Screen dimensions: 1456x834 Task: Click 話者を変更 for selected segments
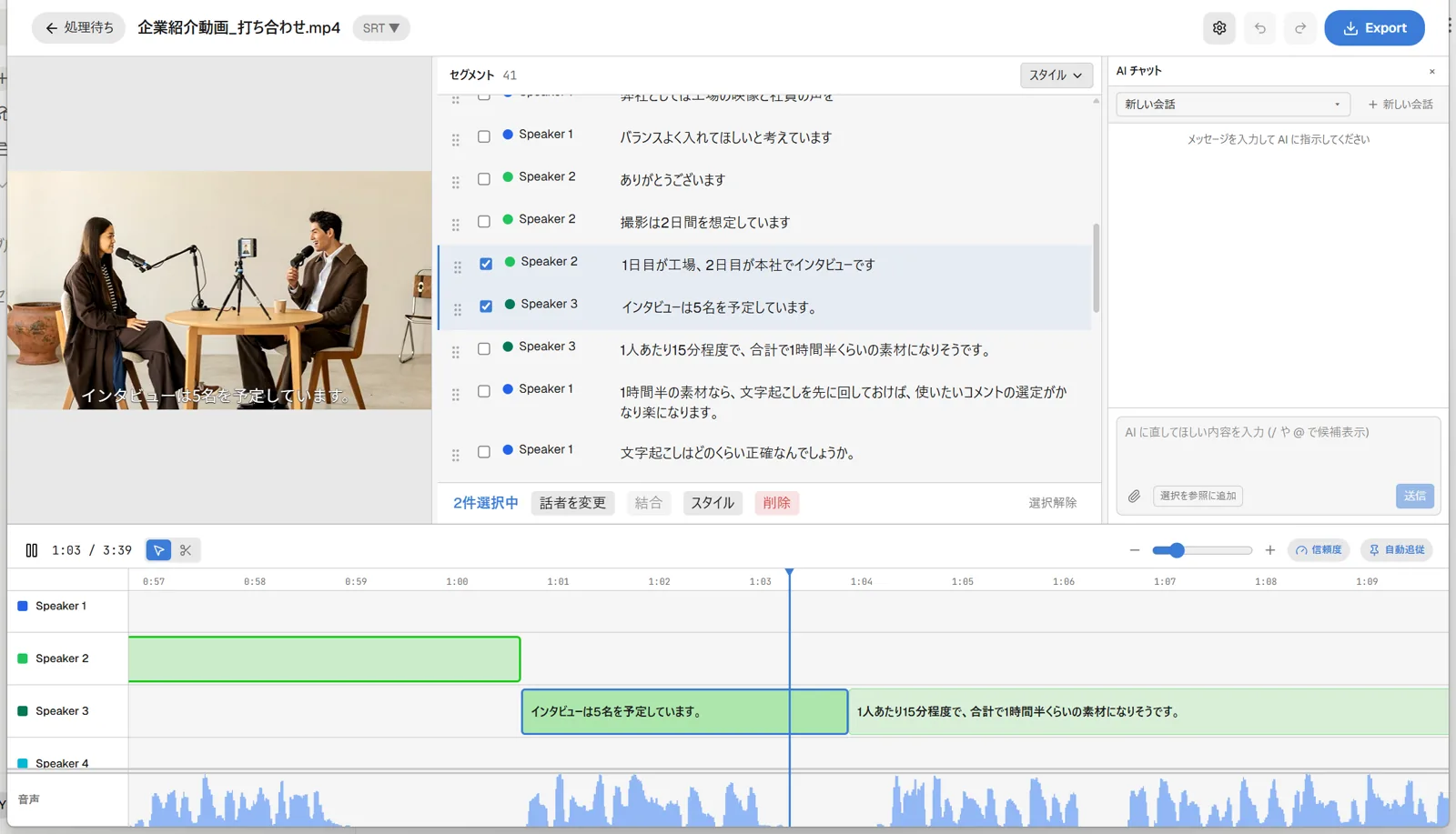tap(572, 503)
